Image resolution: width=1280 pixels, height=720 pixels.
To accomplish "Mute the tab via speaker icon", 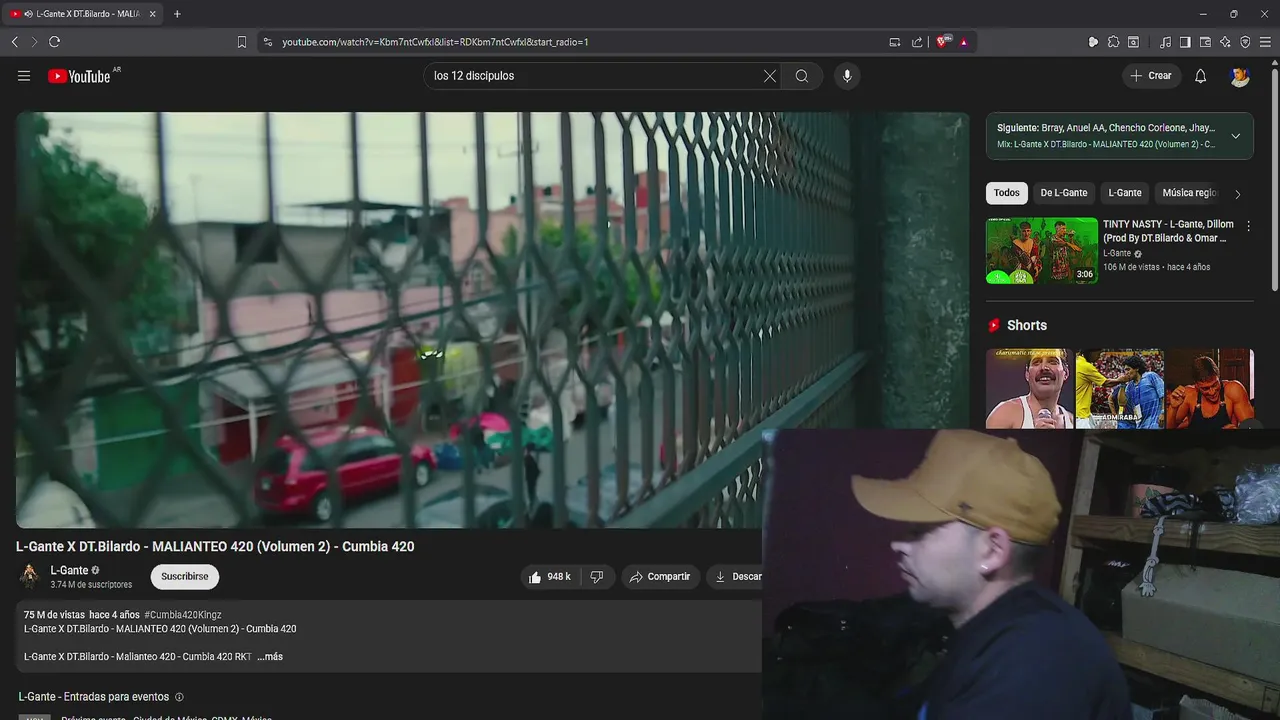I will (x=29, y=14).
